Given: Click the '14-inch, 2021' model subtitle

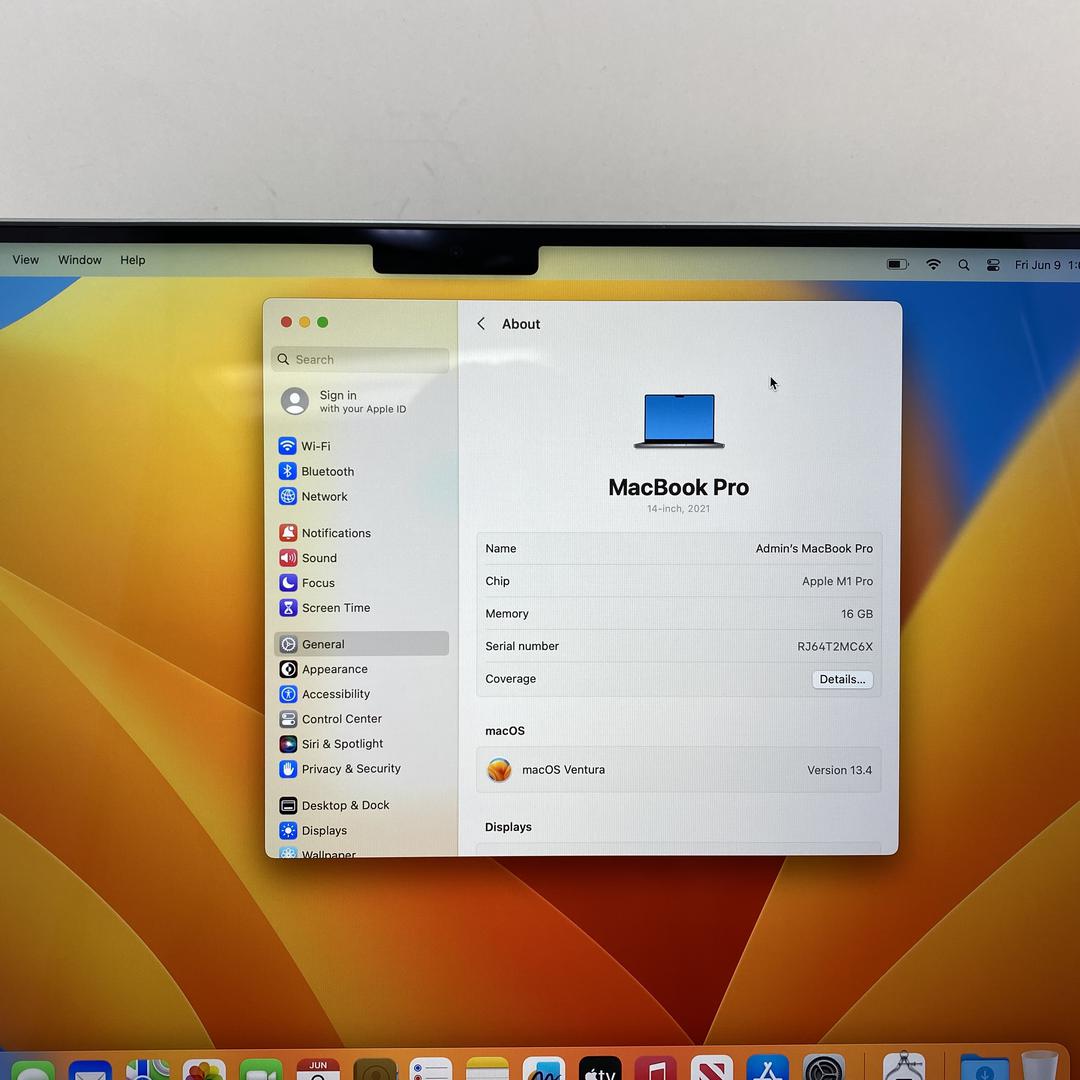Looking at the screenshot, I should pos(678,508).
